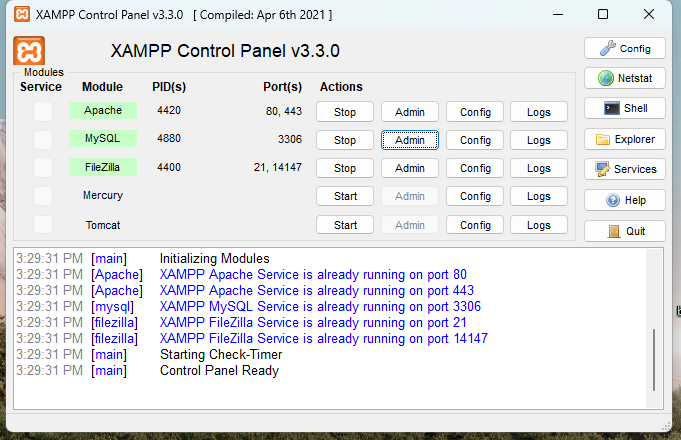Viewport: 681px width, 440px height.
Task: Click MySQL port 3306
Action: (x=290, y=139)
